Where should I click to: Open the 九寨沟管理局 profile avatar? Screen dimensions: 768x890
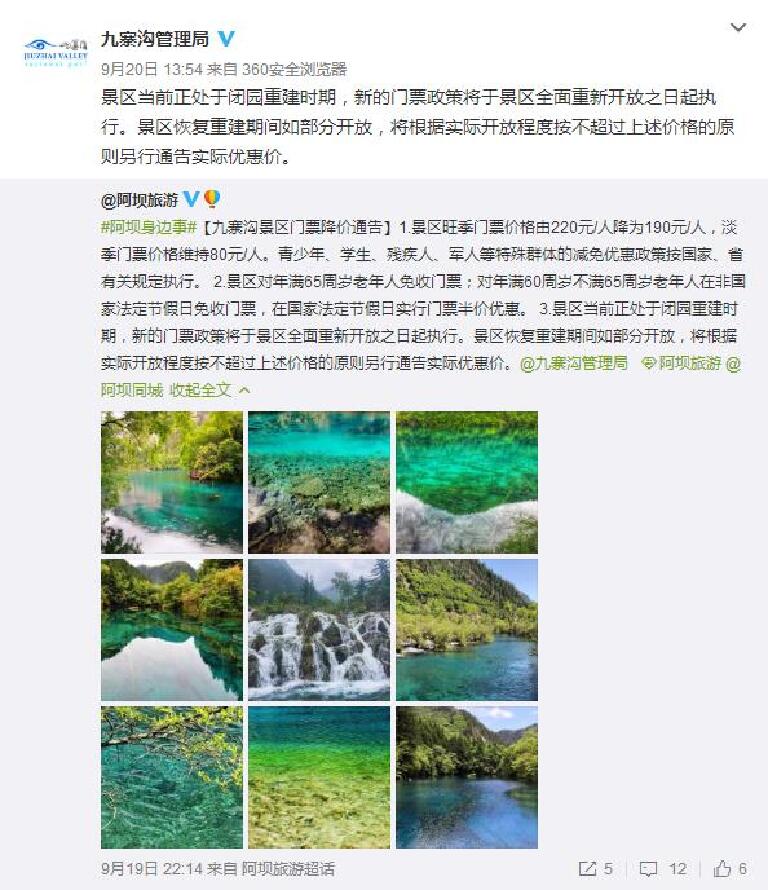(x=56, y=53)
